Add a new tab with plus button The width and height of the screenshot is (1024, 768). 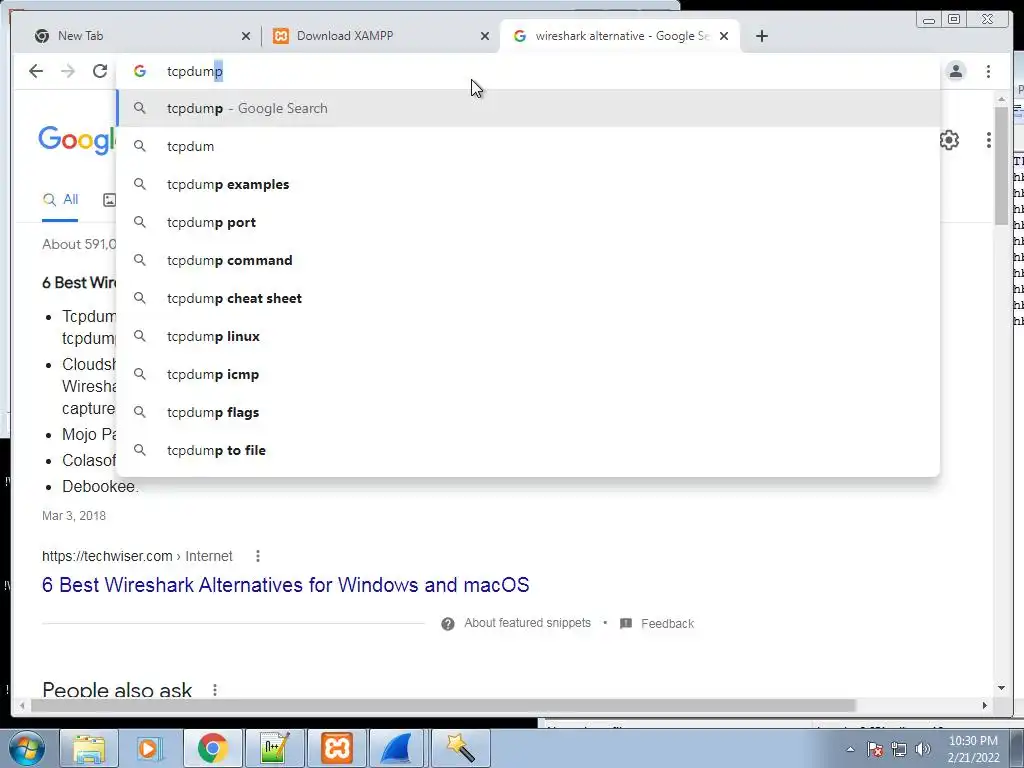coord(761,36)
